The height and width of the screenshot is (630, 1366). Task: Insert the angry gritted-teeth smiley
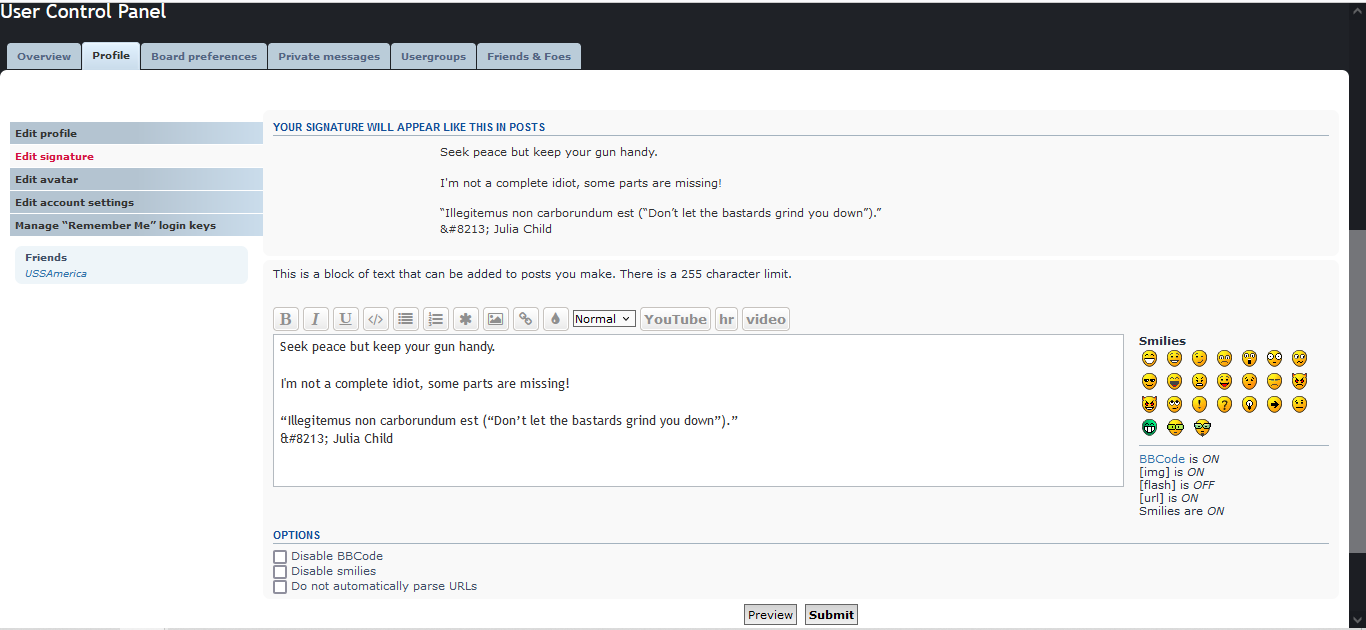pyautogui.click(x=1199, y=381)
